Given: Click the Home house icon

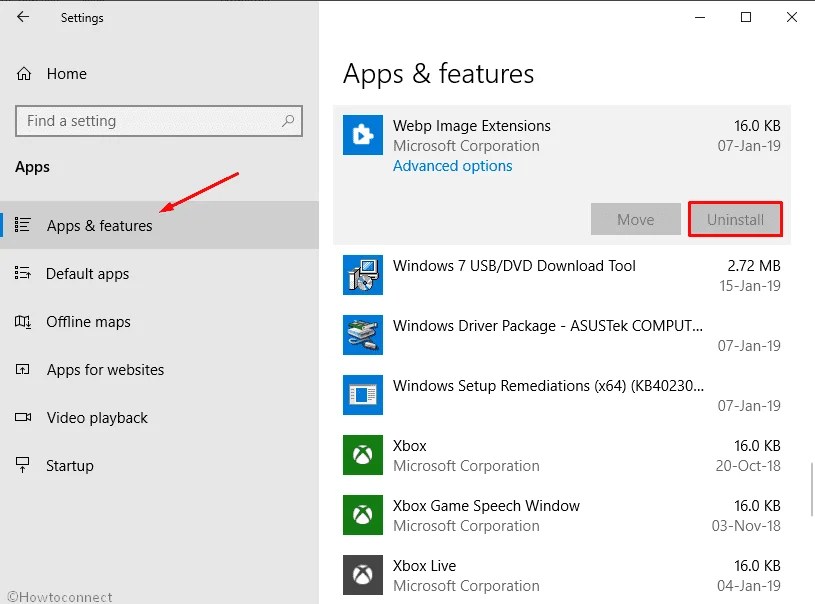Looking at the screenshot, I should point(22,73).
